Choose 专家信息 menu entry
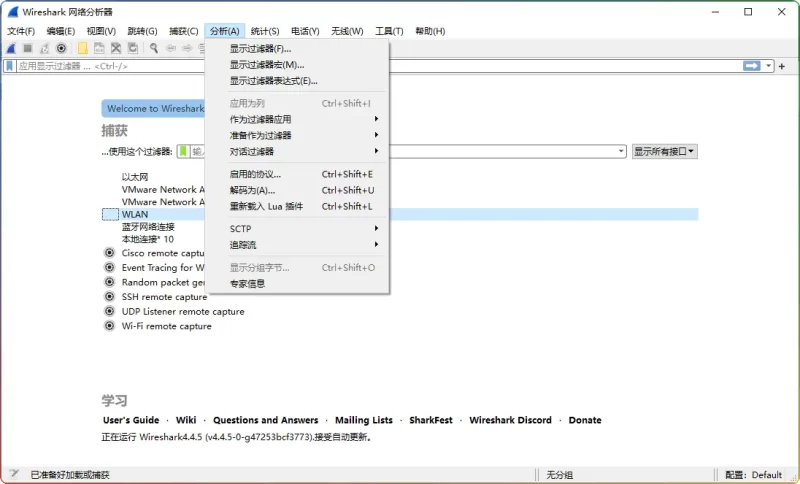The width and height of the screenshot is (800, 484). point(297,284)
